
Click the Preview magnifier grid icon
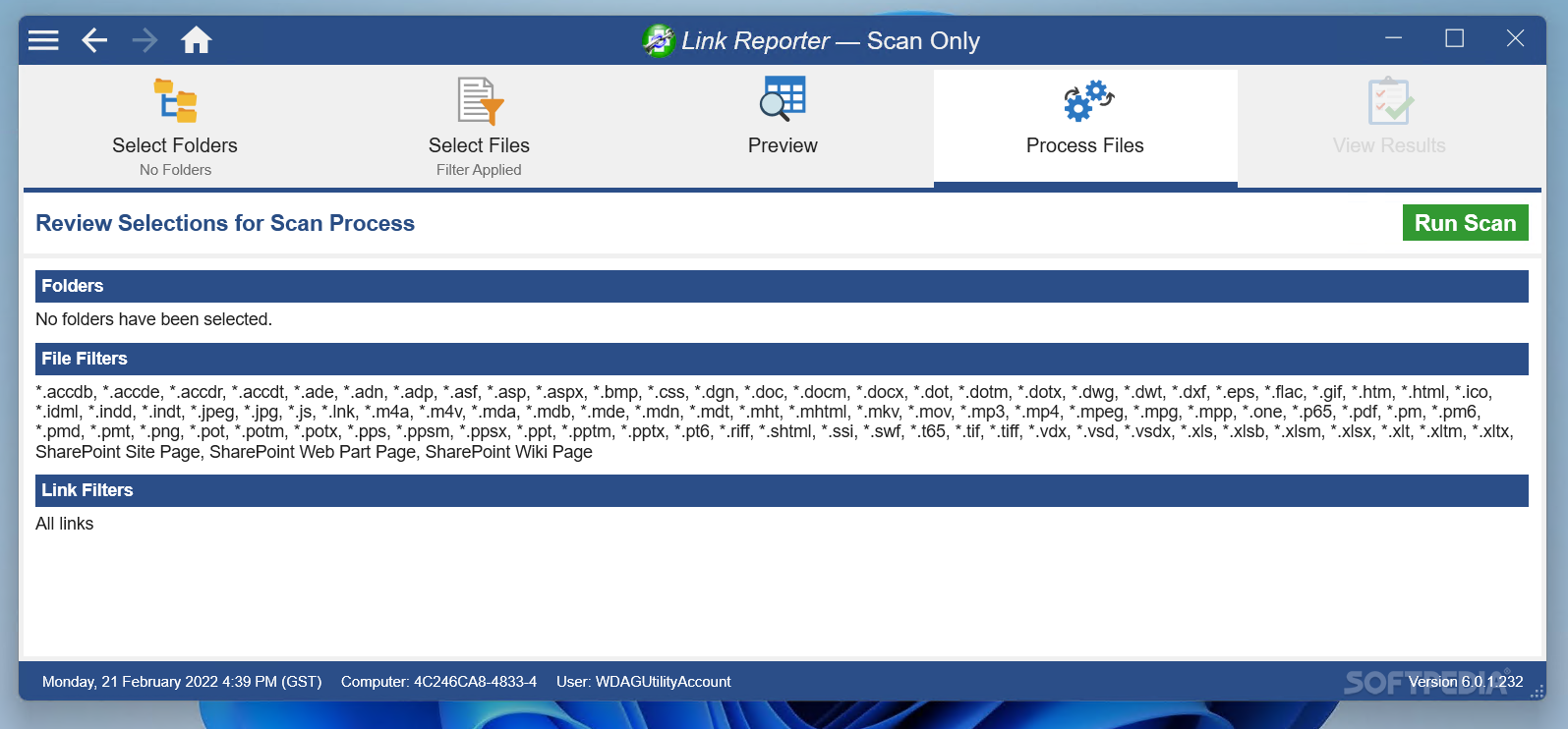tap(783, 99)
